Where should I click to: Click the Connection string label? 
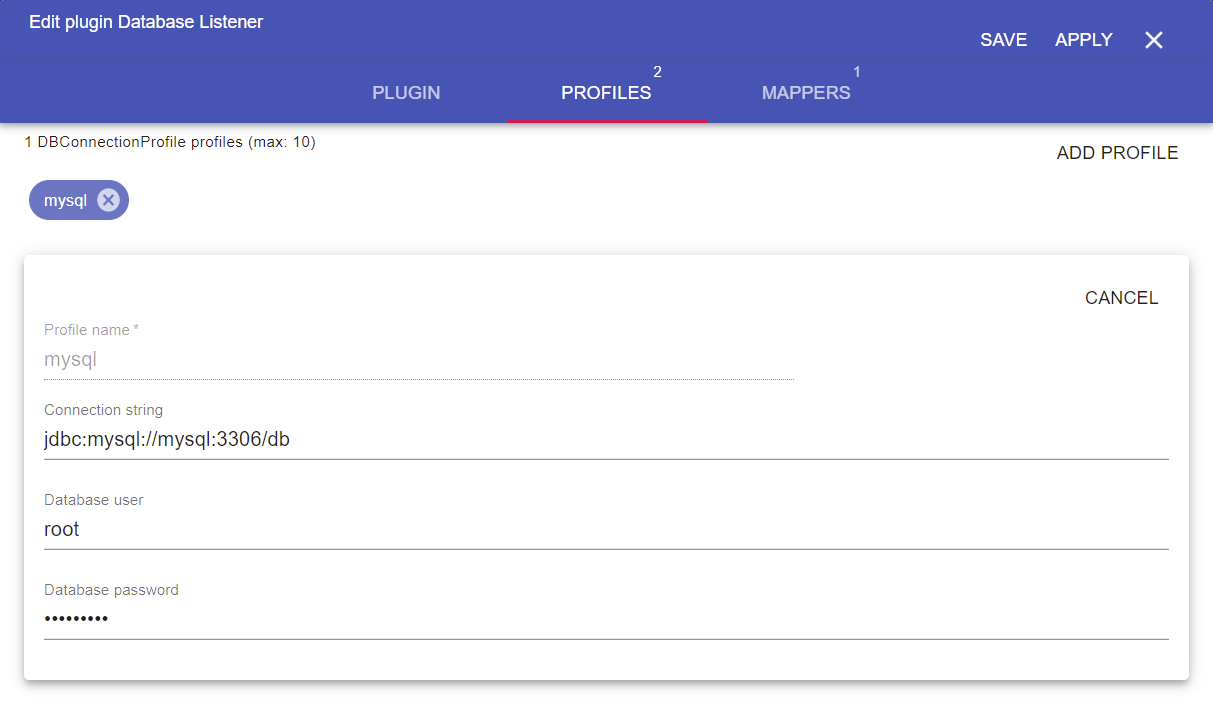103,410
